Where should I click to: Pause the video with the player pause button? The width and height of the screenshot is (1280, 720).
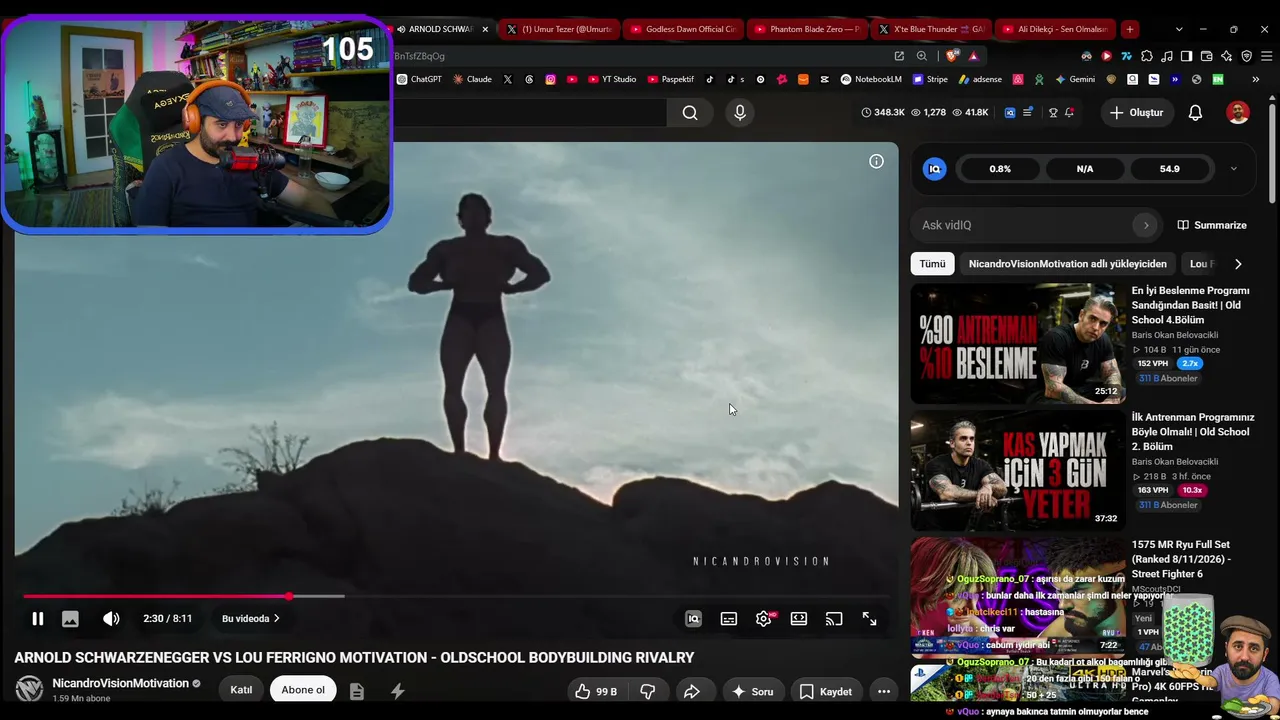[37, 619]
